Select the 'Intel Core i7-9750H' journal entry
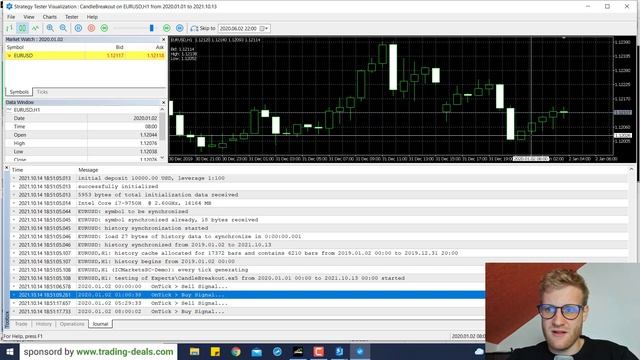This screenshot has height=360, width=640. [319, 203]
